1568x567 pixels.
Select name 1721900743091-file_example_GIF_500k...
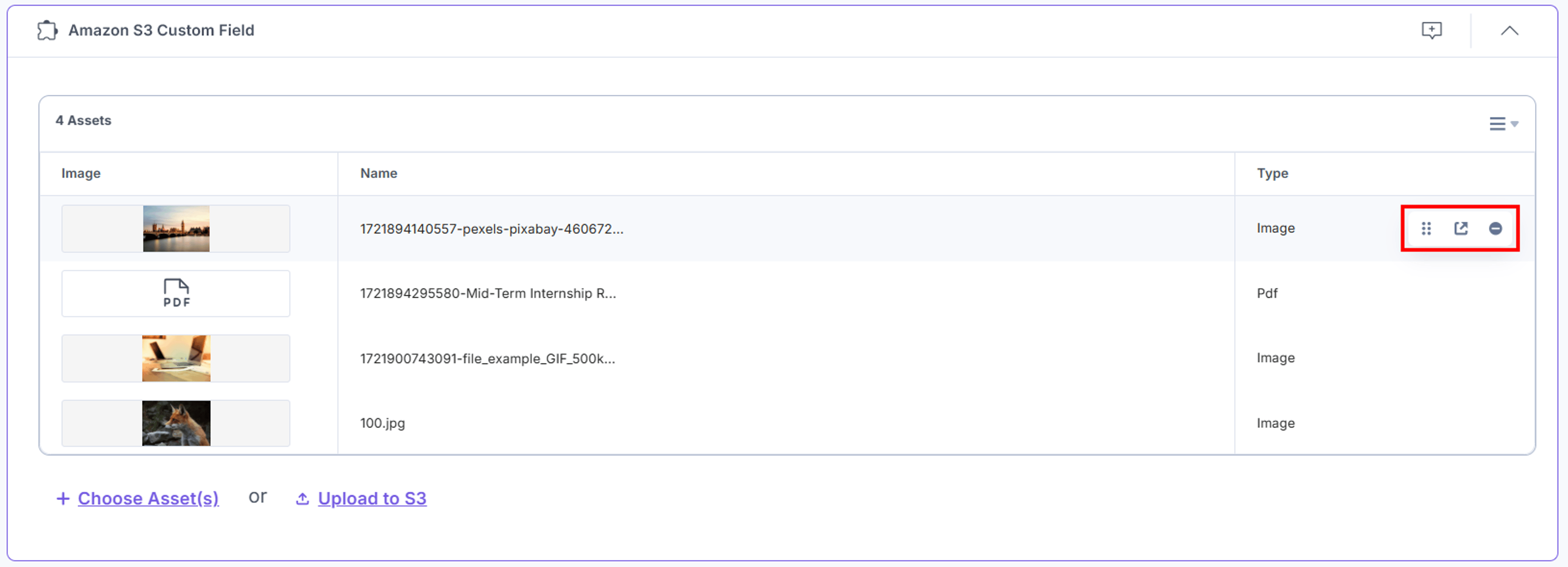click(488, 358)
